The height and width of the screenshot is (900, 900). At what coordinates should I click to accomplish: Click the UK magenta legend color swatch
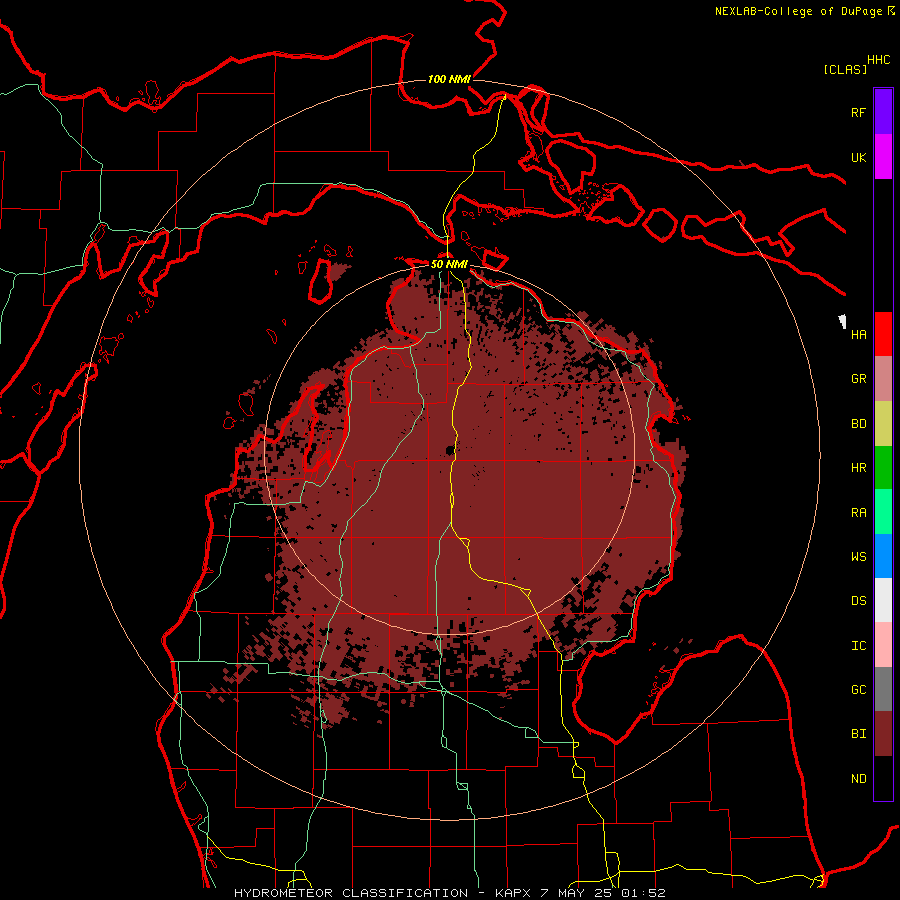[883, 157]
